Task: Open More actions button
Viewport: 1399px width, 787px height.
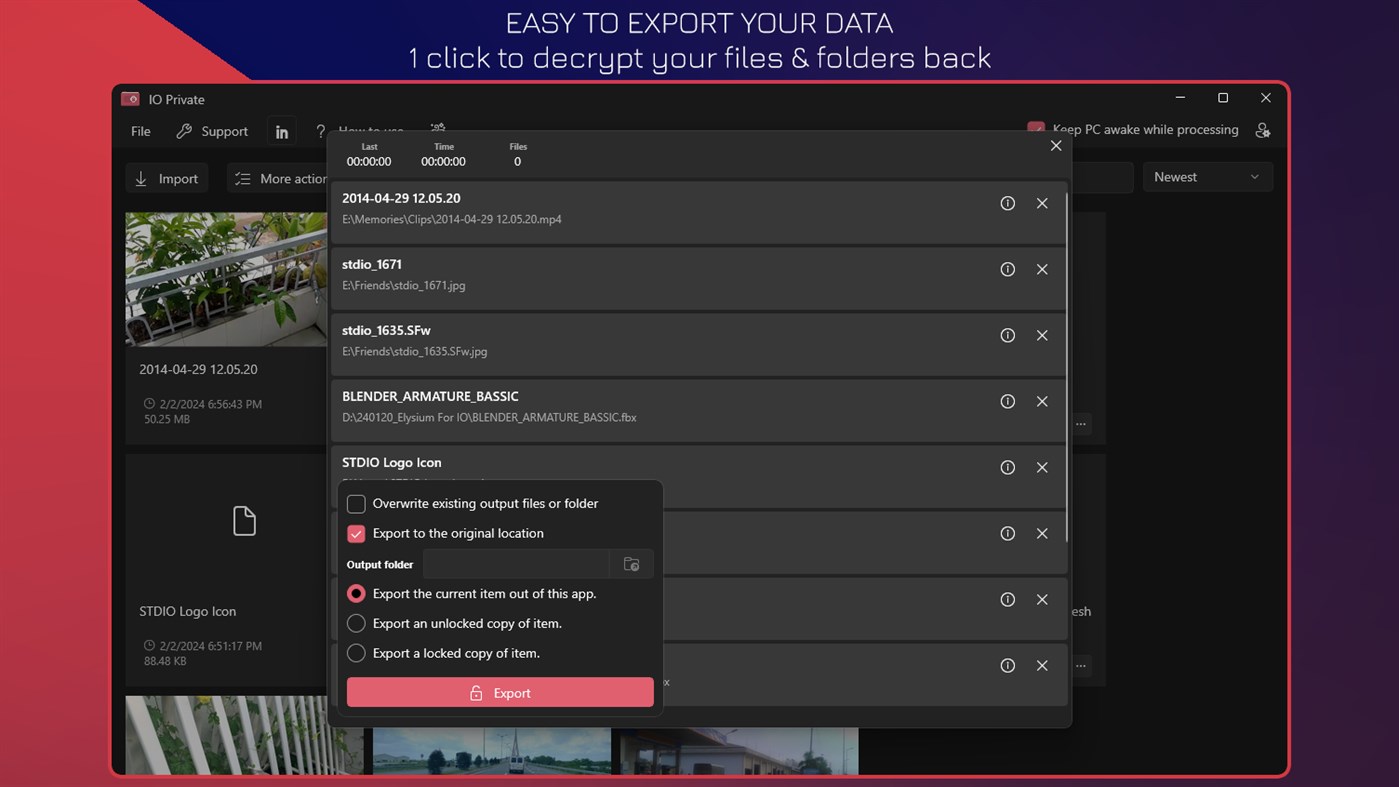Action: 280,178
